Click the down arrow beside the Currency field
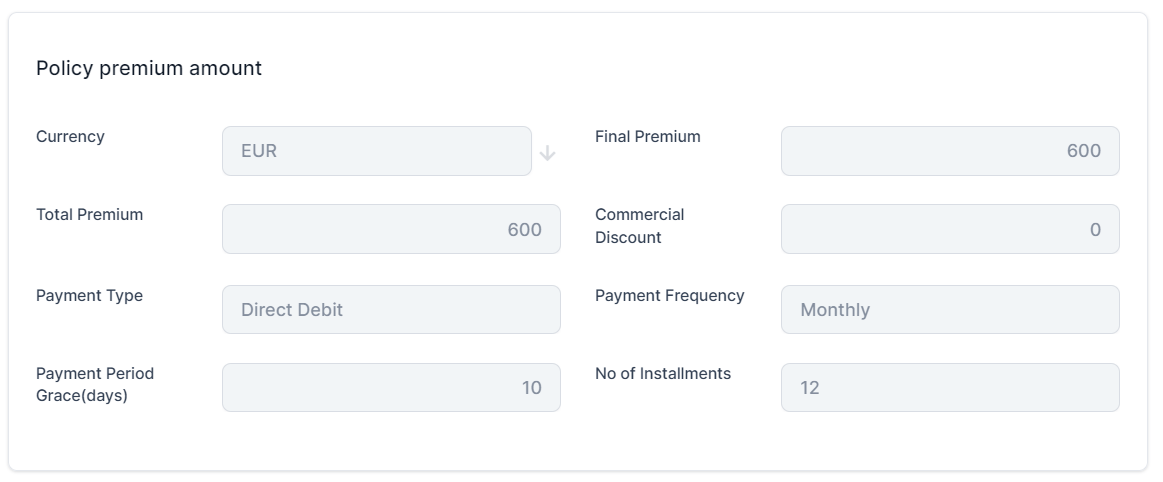This screenshot has height=482, width=1163. point(547,153)
